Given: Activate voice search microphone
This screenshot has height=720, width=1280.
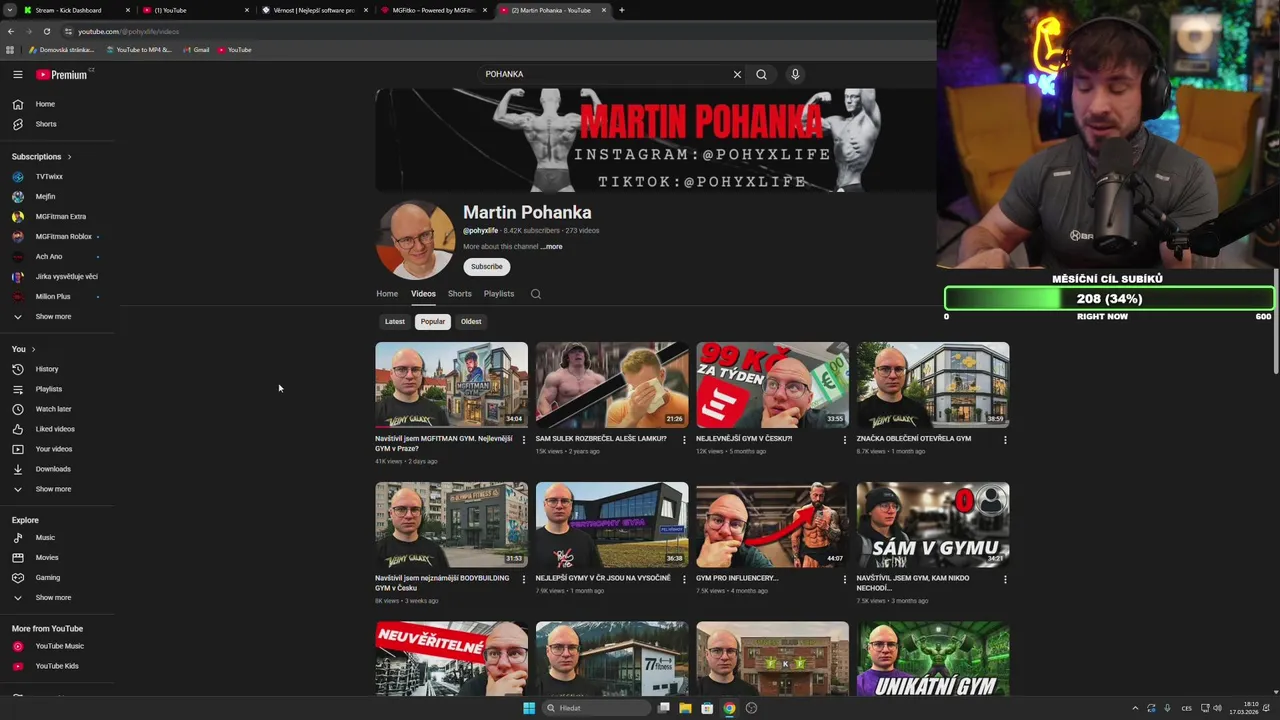Looking at the screenshot, I should tap(795, 74).
